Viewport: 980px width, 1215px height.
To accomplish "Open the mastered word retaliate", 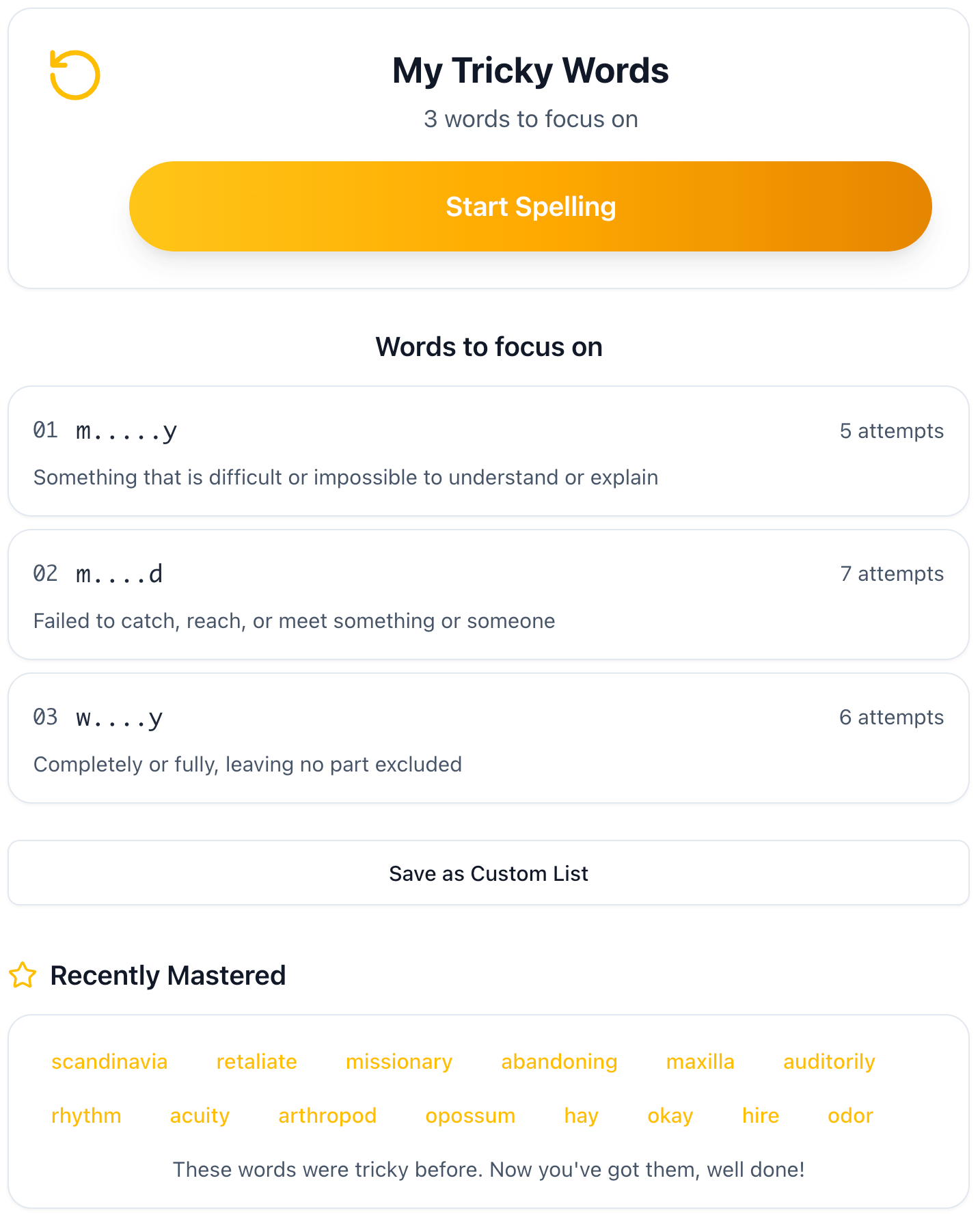I will (x=256, y=1061).
